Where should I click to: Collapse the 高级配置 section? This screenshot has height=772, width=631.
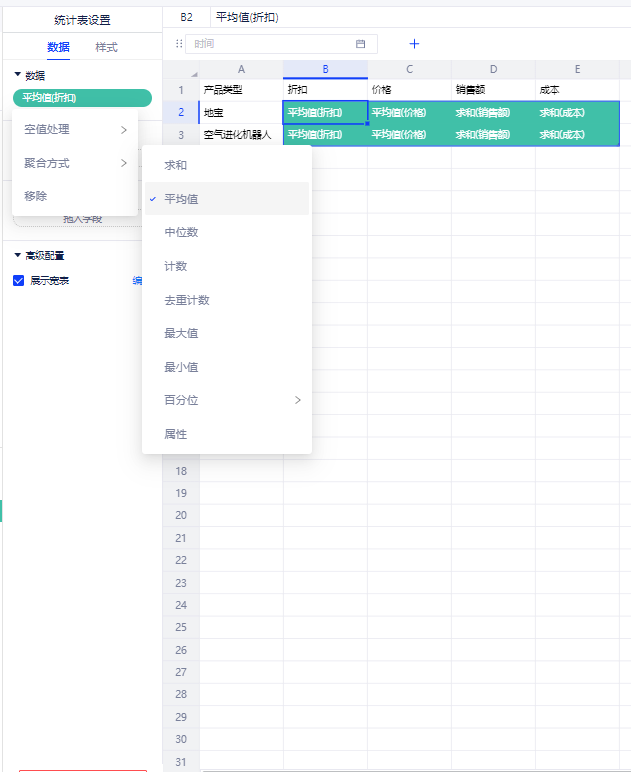pos(18,256)
